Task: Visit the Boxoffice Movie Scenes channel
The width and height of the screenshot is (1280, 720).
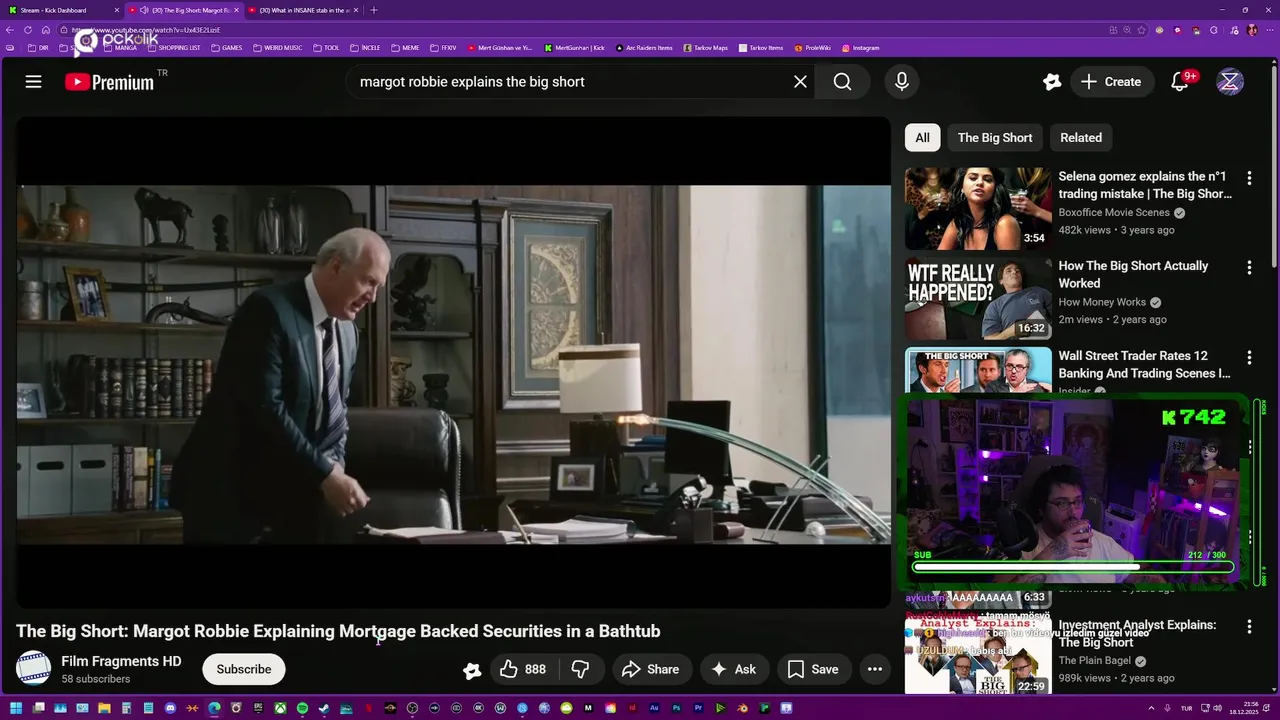Action: point(1114,213)
